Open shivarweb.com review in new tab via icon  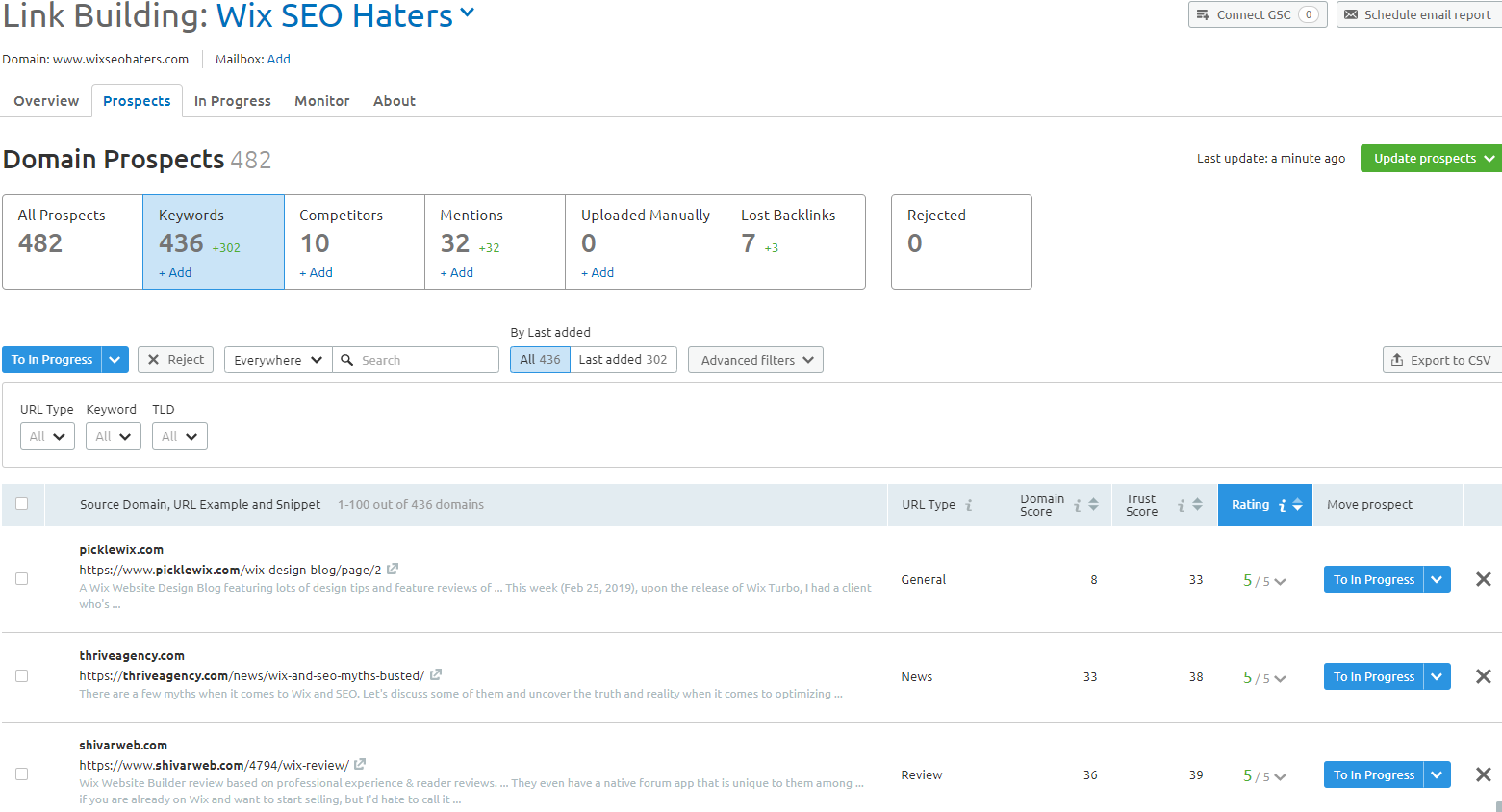point(359,764)
